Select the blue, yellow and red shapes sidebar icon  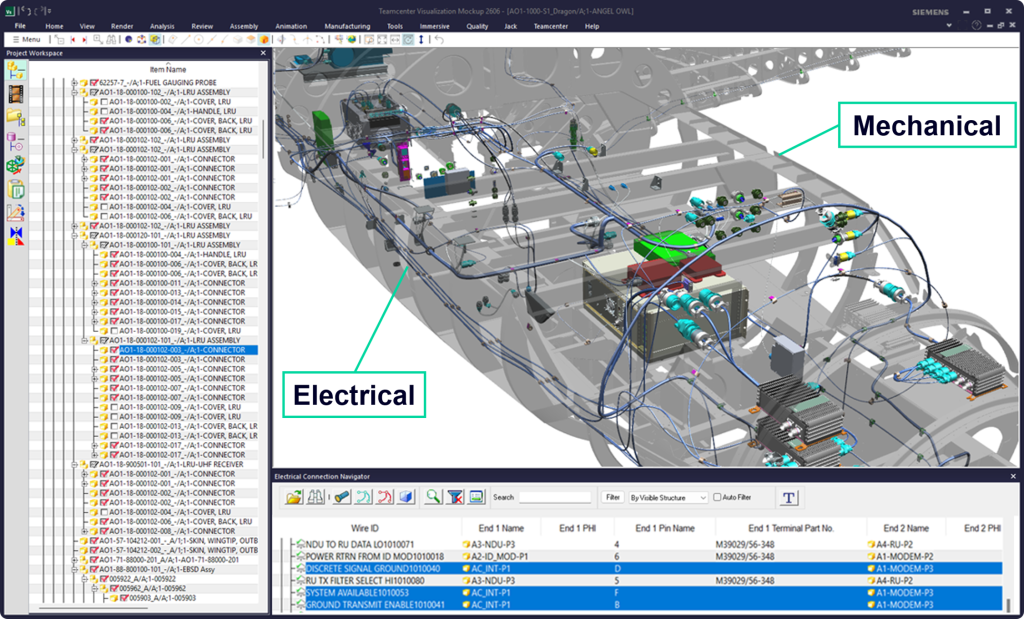16,236
